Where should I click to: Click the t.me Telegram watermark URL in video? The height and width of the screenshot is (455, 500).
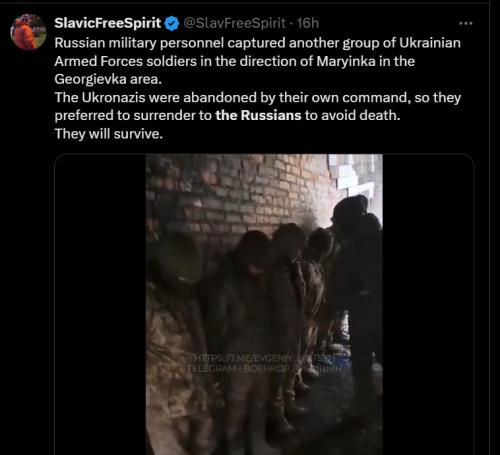[270, 358]
